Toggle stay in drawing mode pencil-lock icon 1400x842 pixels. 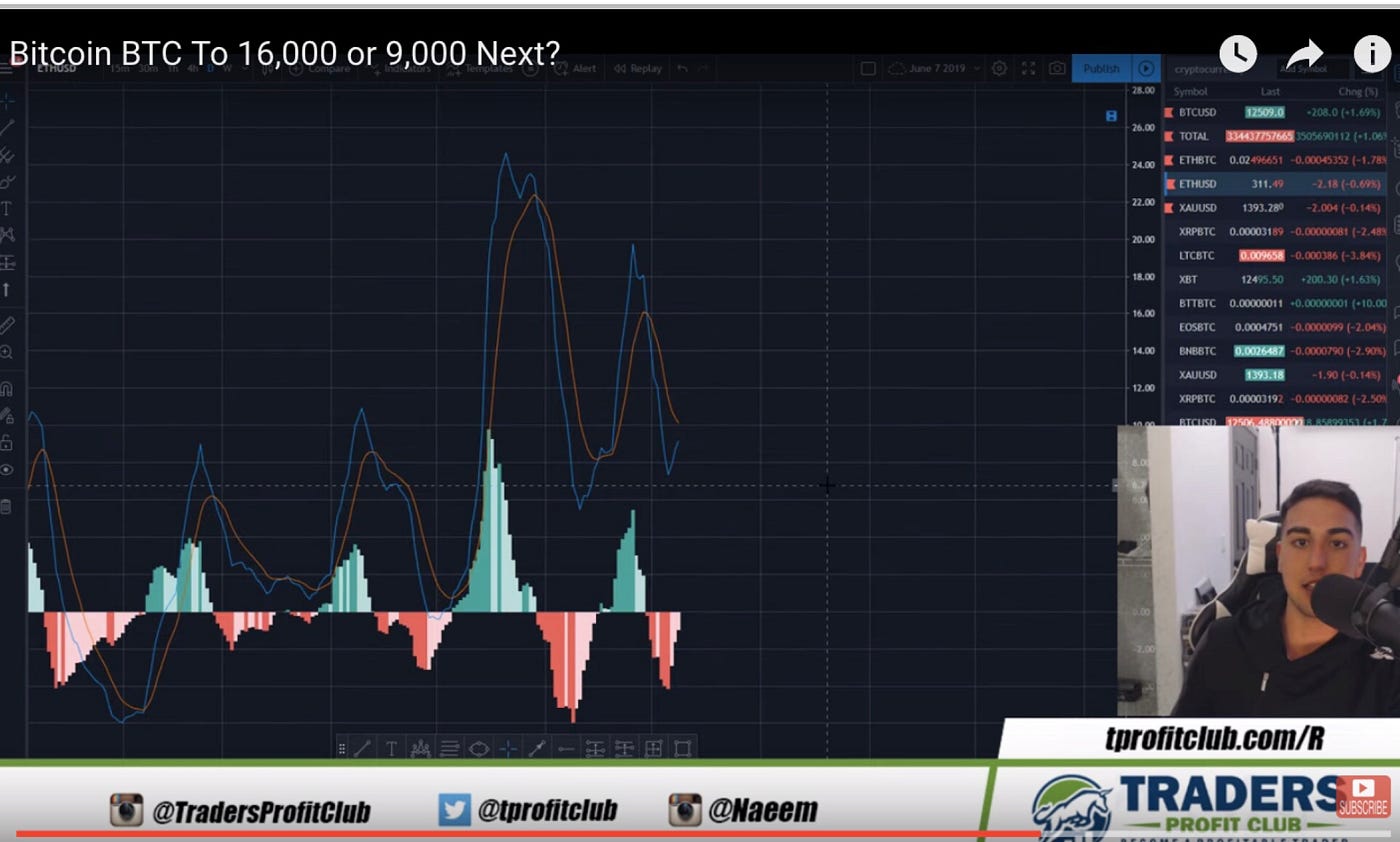pyautogui.click(x=7, y=415)
